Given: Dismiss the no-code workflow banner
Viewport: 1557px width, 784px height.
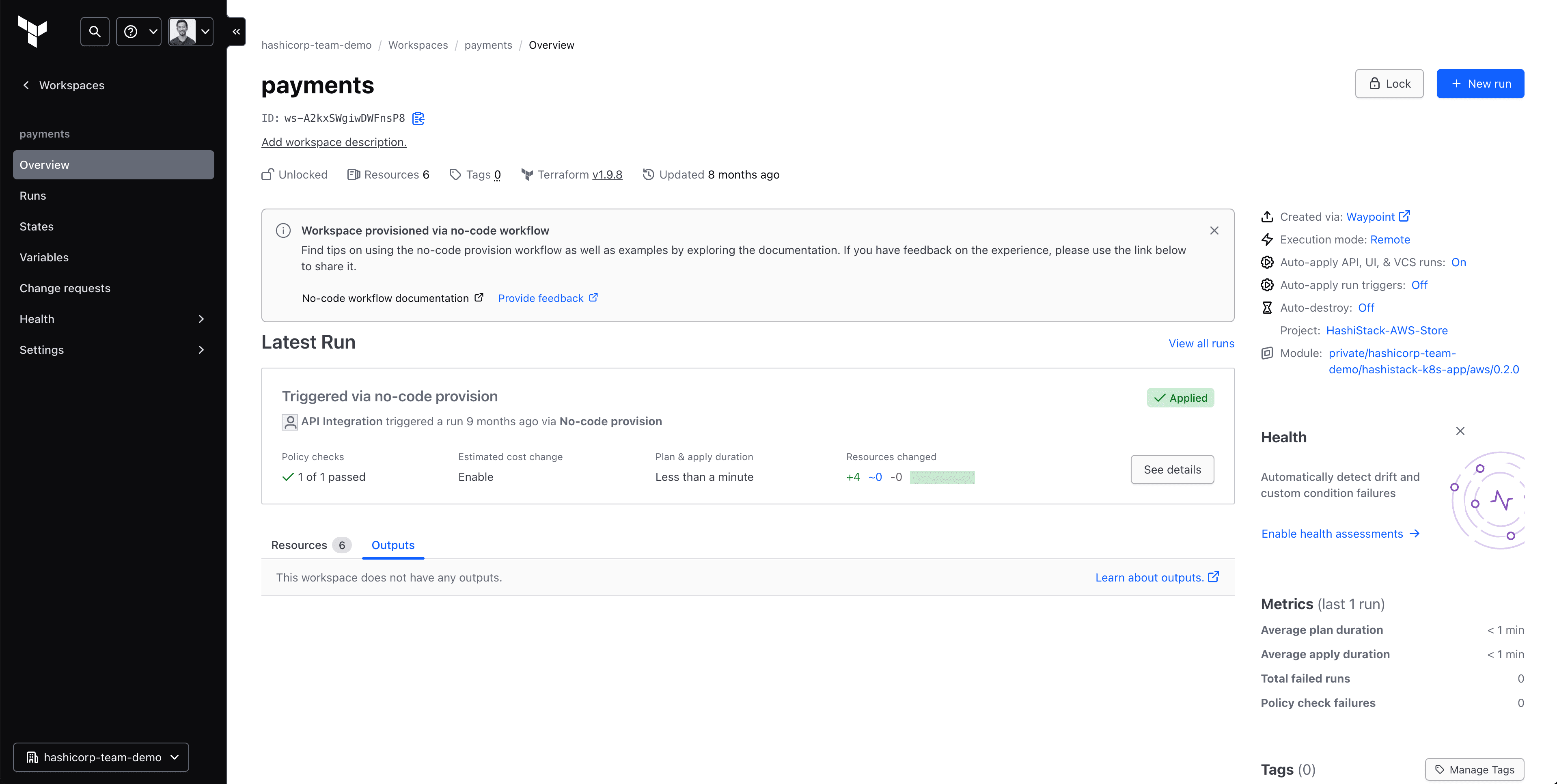Looking at the screenshot, I should click(1215, 230).
